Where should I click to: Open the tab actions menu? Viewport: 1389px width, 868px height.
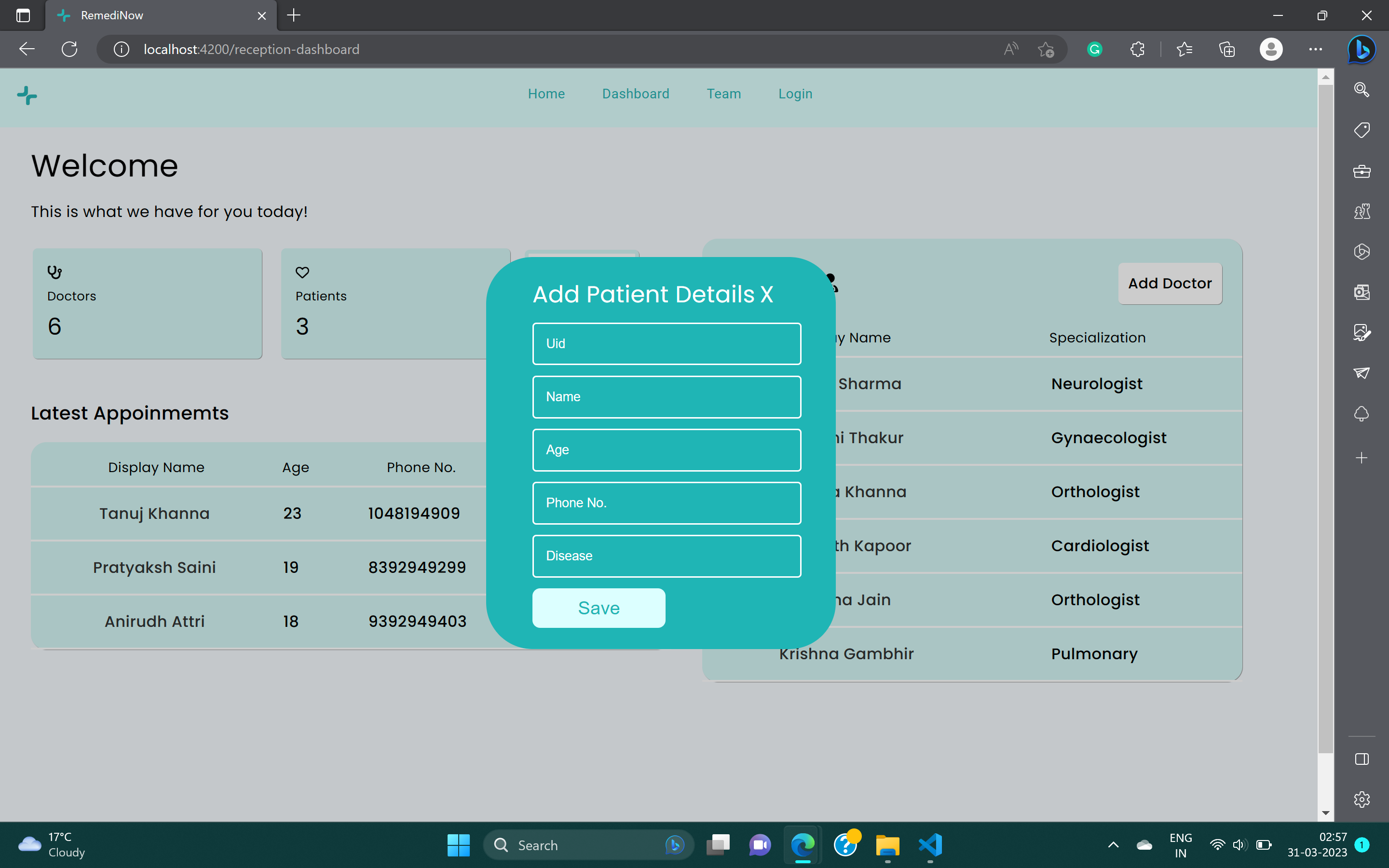click(x=23, y=15)
